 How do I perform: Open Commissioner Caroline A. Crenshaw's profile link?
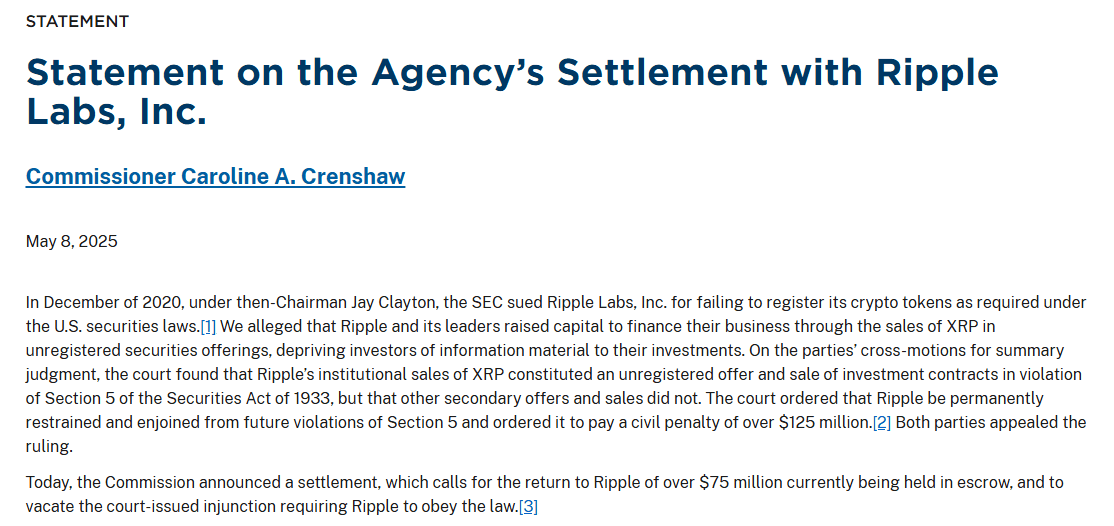point(215,177)
